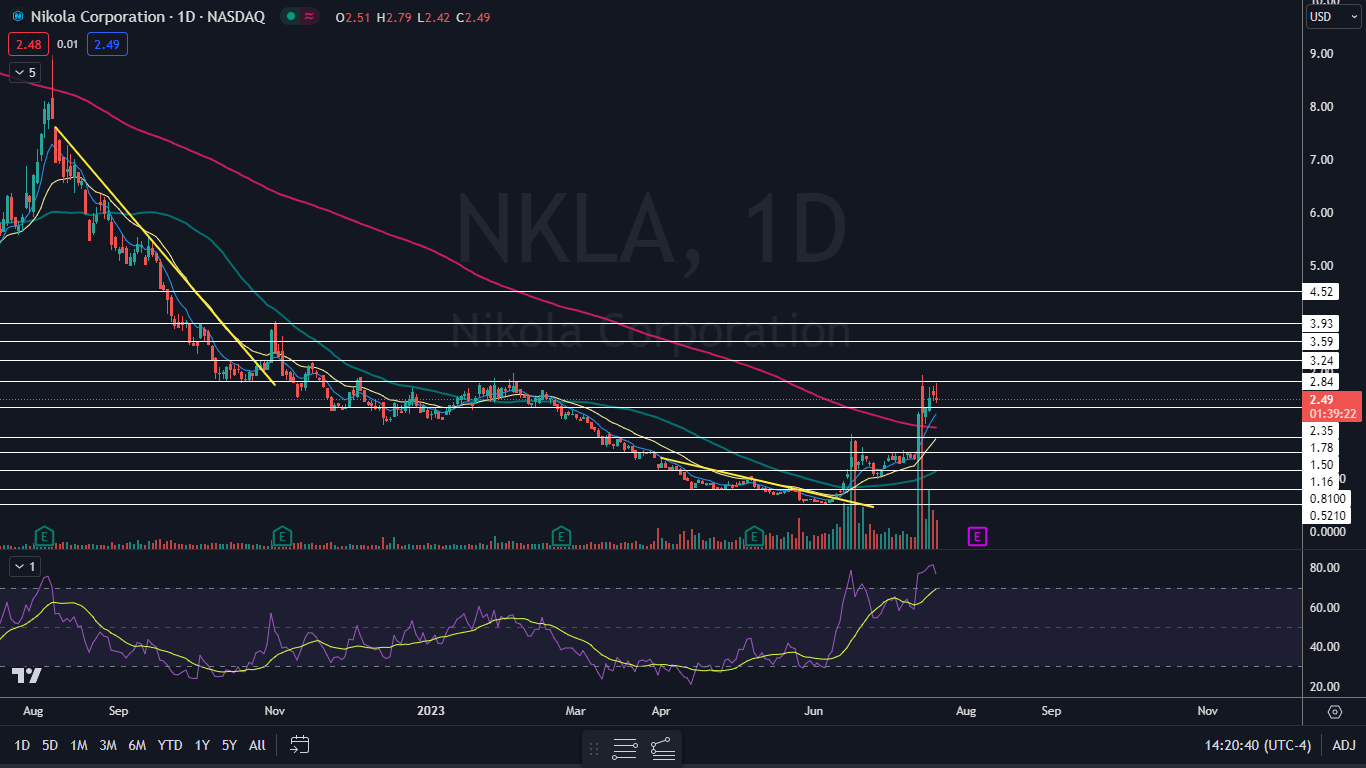Expand the collapsed 5 indicators legend

pos(25,72)
